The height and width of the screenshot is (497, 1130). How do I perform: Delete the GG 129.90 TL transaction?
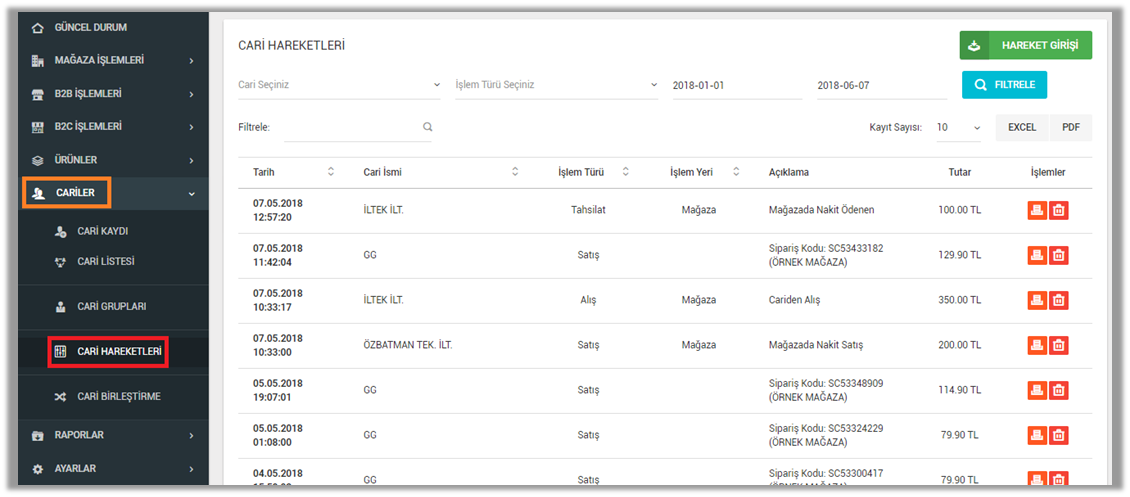(x=1059, y=255)
